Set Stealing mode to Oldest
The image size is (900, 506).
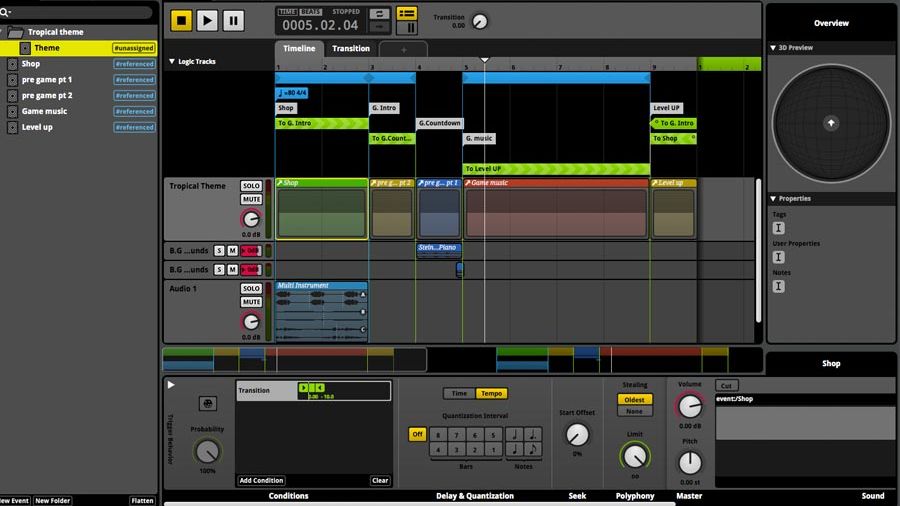pyautogui.click(x=634, y=400)
